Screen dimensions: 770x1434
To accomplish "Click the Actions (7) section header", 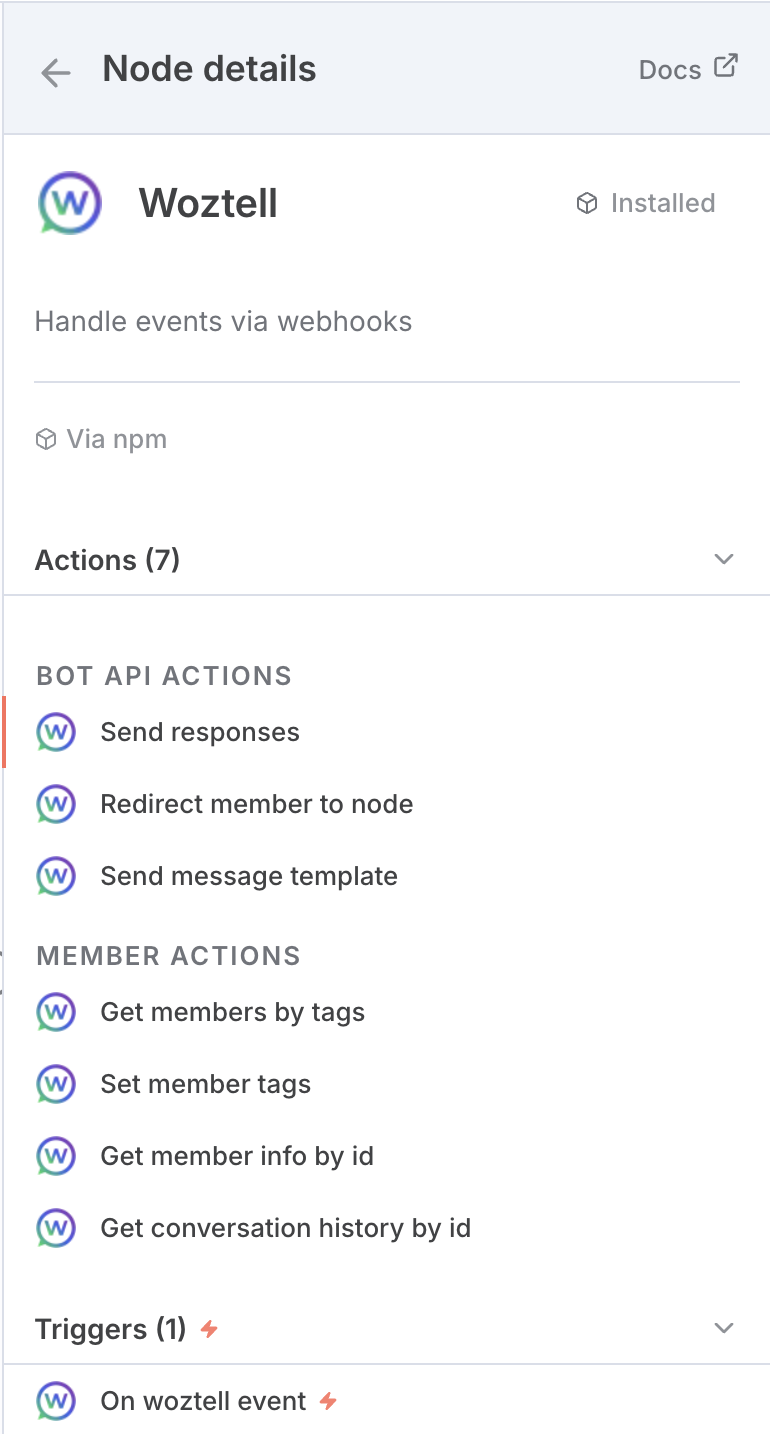I will (108, 560).
